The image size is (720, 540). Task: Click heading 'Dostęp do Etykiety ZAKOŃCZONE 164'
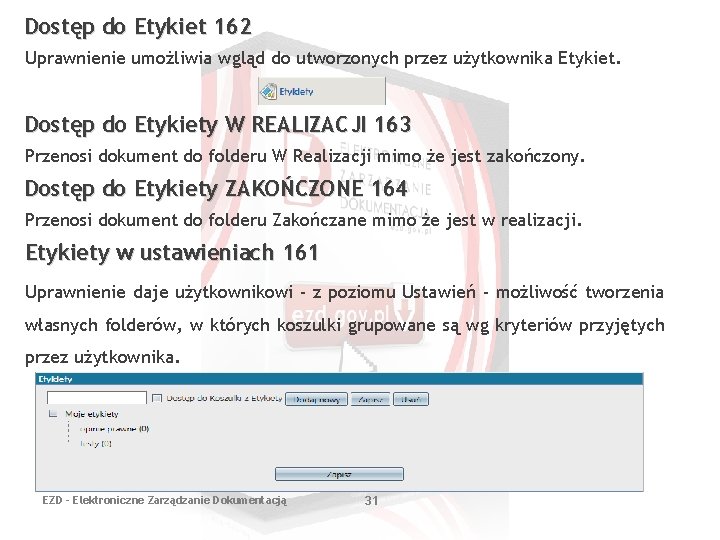pyautogui.click(x=216, y=189)
